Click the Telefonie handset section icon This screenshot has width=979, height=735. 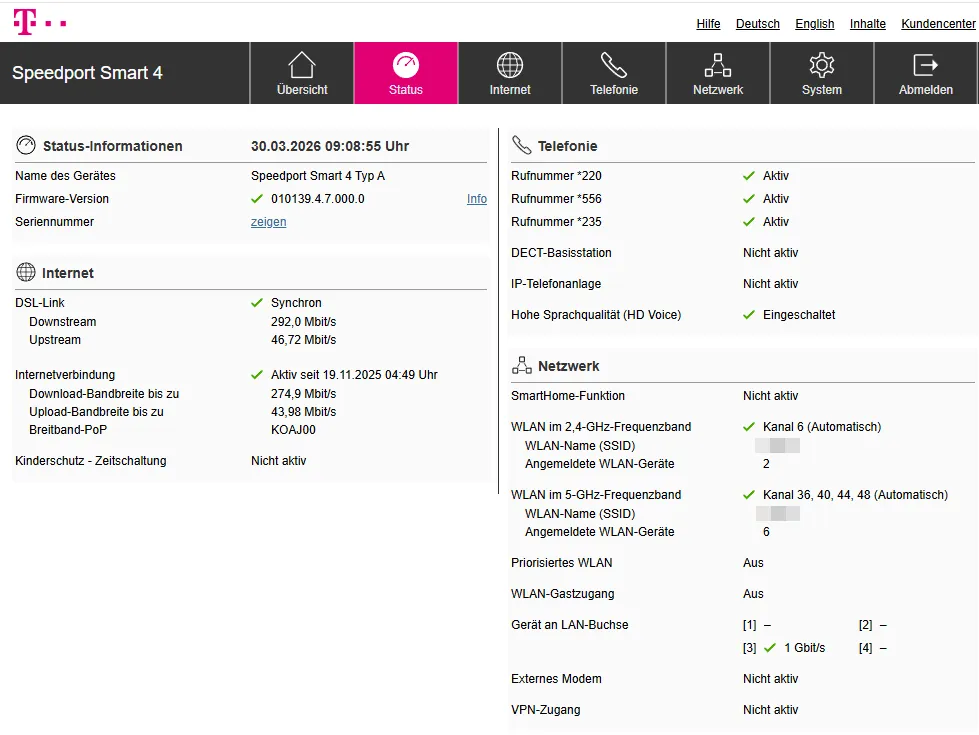pos(521,144)
